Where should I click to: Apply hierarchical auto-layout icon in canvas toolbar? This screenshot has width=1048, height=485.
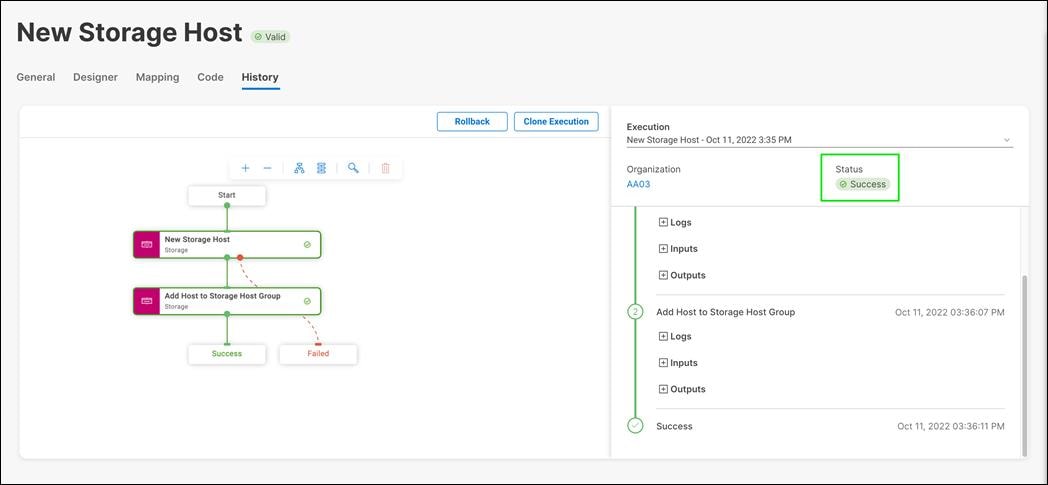click(x=299, y=168)
